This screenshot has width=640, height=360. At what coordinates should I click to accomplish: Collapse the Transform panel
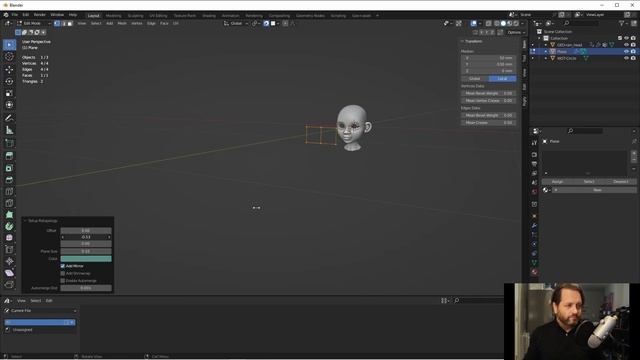pos(462,41)
